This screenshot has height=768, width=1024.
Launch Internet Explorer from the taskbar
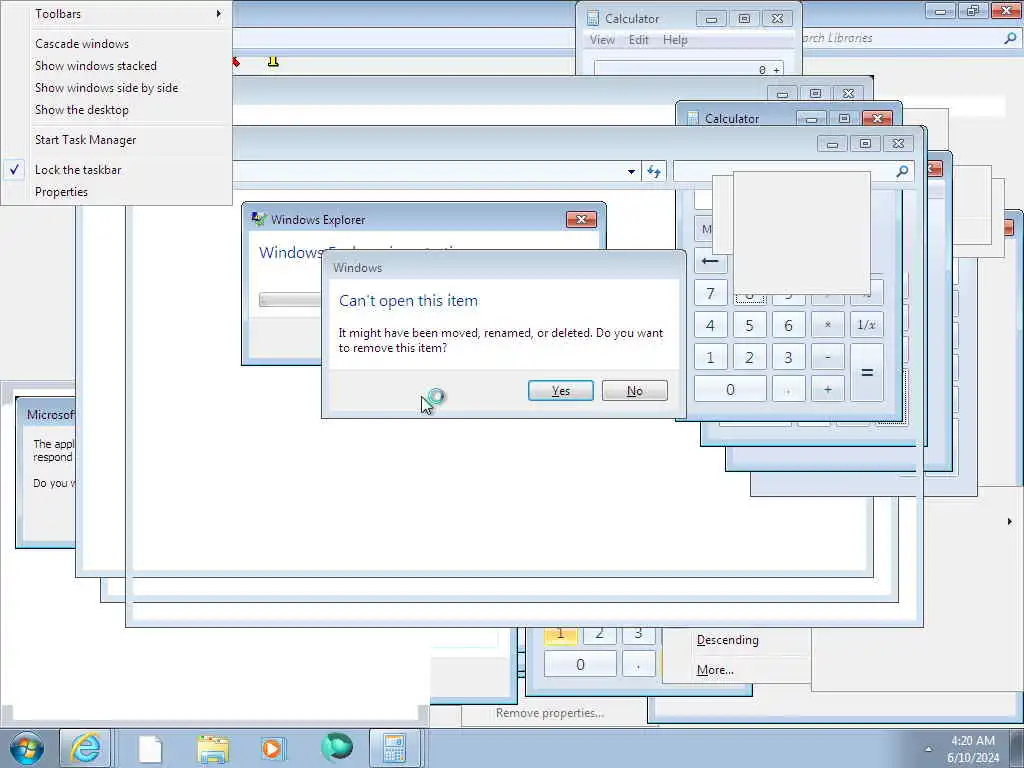[86, 748]
